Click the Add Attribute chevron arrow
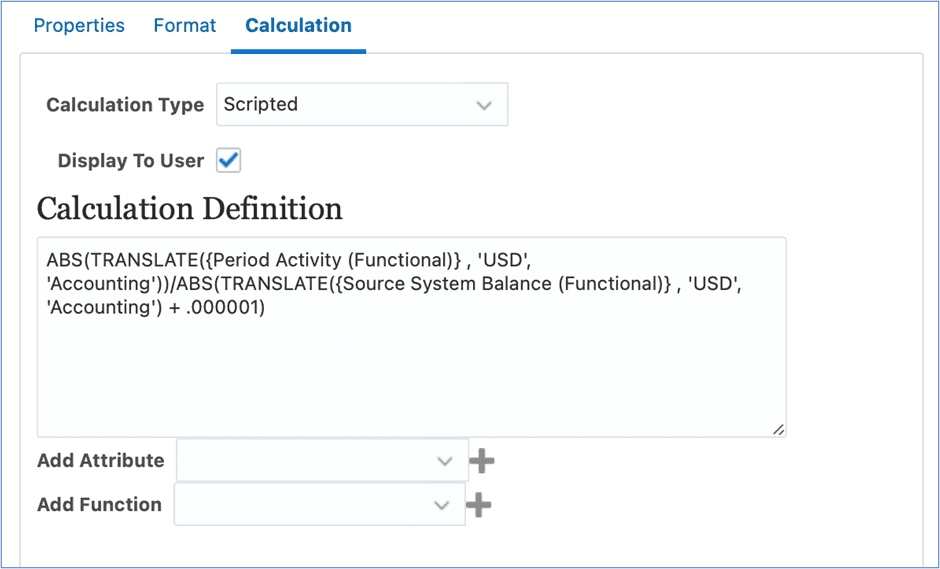This screenshot has height=569, width=940. pos(444,461)
